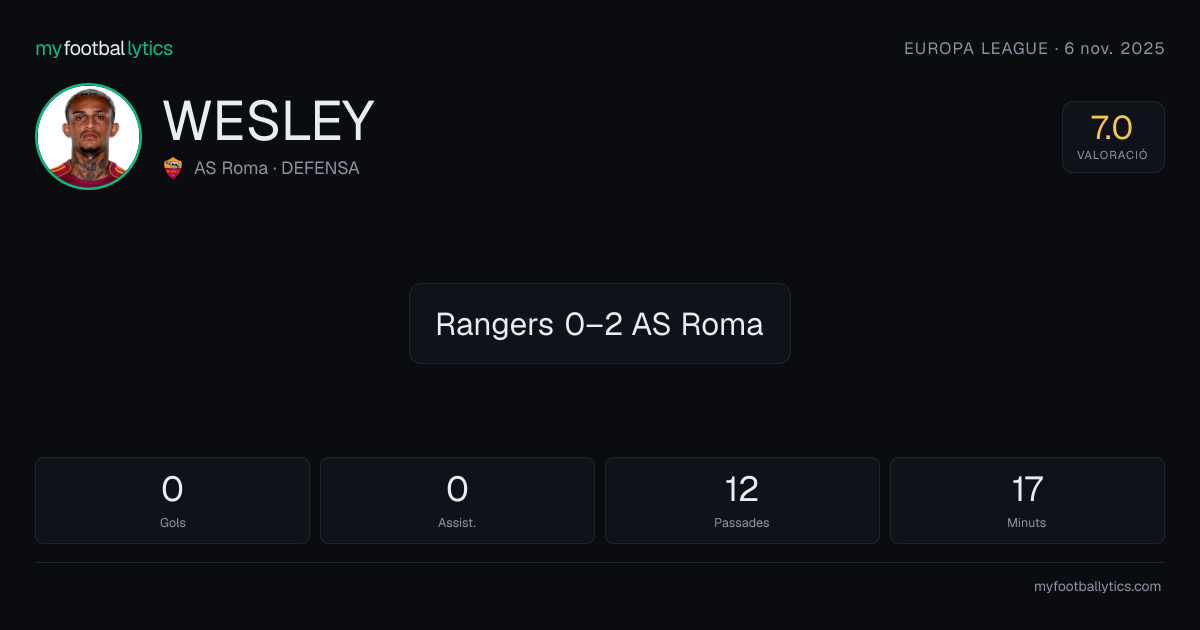Click the number 17 minutes value
Image resolution: width=1200 pixels, height=630 pixels.
[x=1027, y=489]
